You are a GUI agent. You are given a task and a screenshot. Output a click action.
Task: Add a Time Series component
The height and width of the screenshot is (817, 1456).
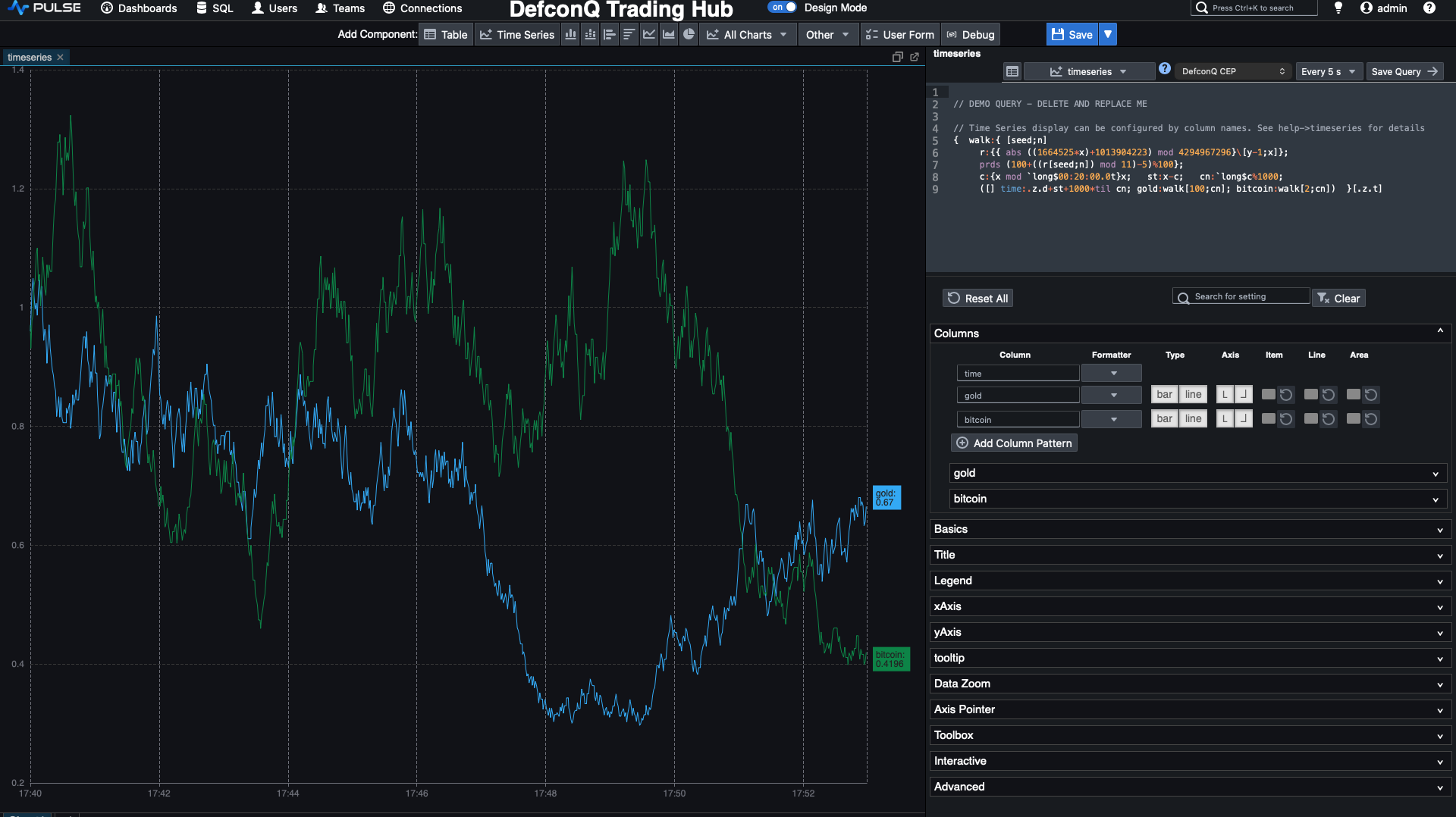516,34
